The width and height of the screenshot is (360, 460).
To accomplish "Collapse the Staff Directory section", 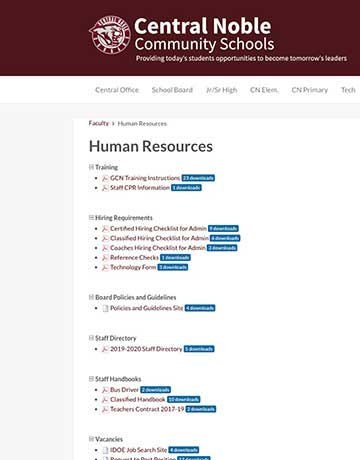I will click(x=91, y=338).
